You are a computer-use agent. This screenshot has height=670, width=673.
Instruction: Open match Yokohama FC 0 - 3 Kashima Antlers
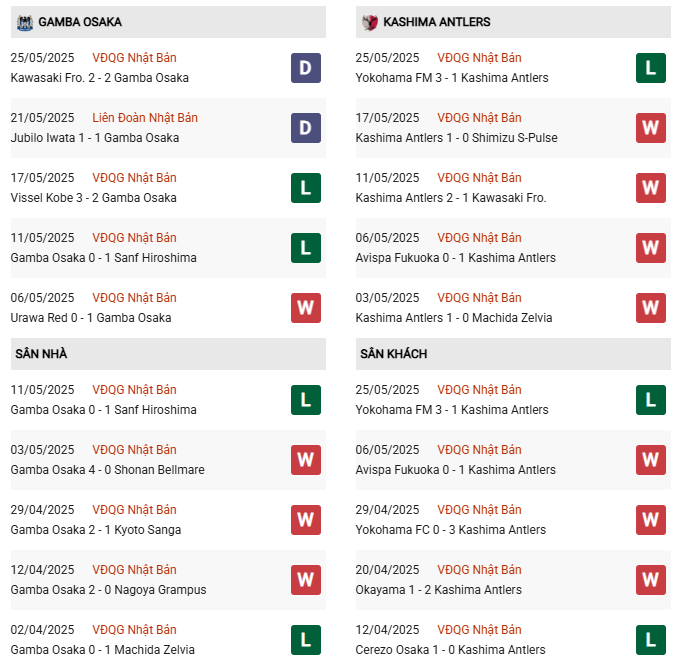coord(451,530)
